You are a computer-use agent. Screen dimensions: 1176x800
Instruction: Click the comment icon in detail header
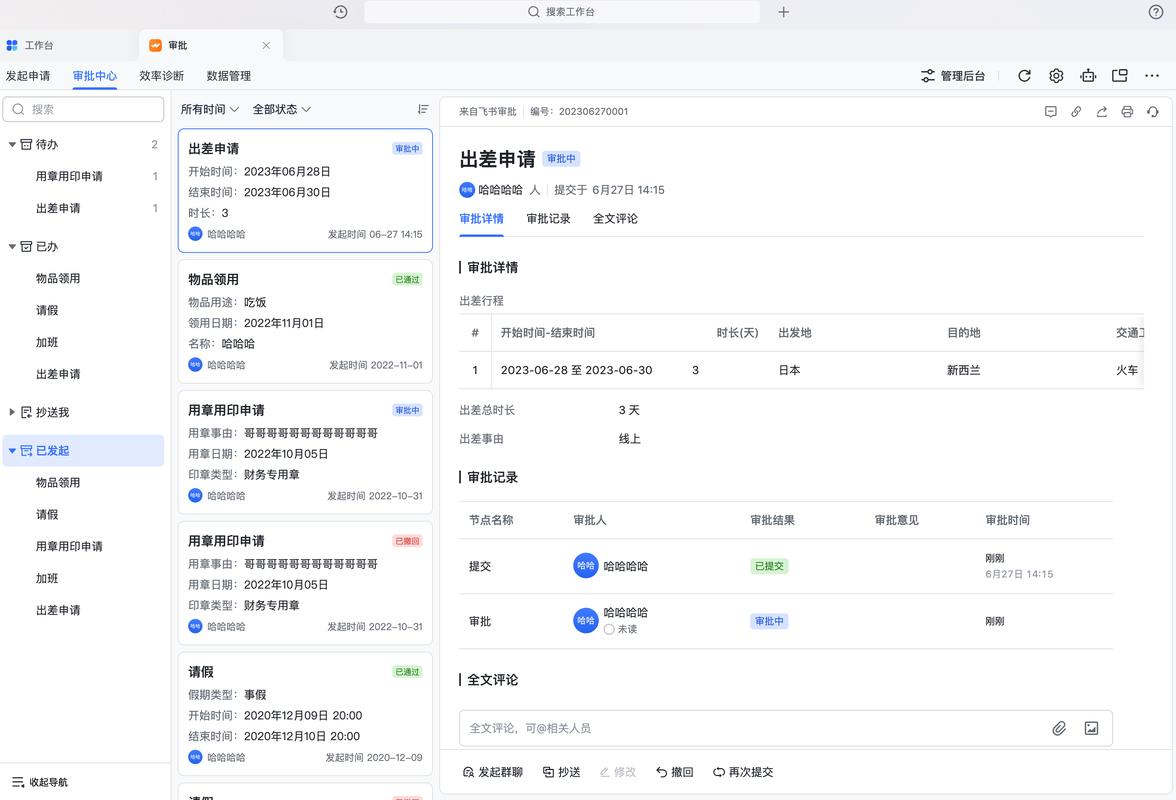1051,112
